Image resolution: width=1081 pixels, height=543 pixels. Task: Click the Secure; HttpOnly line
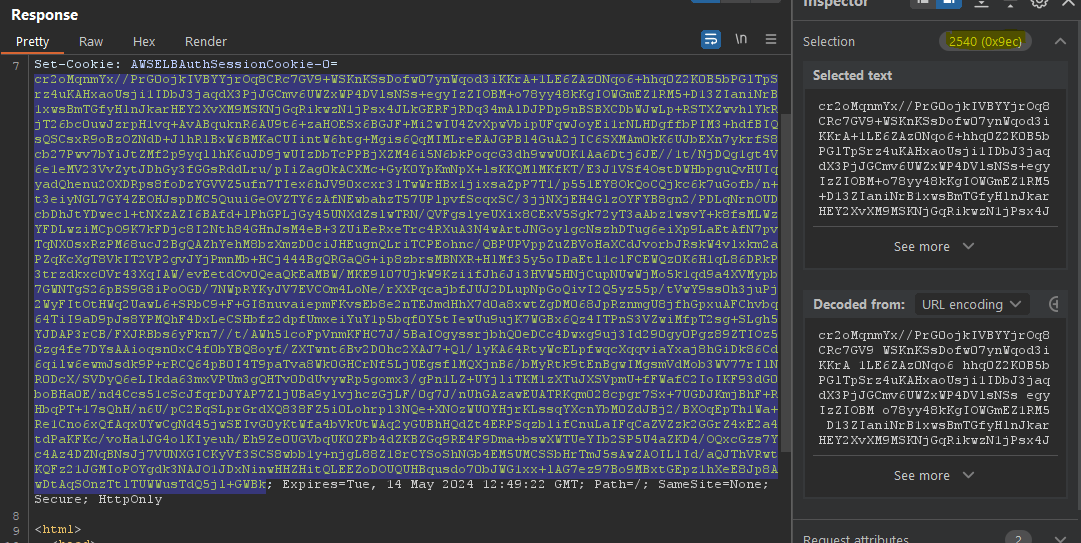(98, 500)
